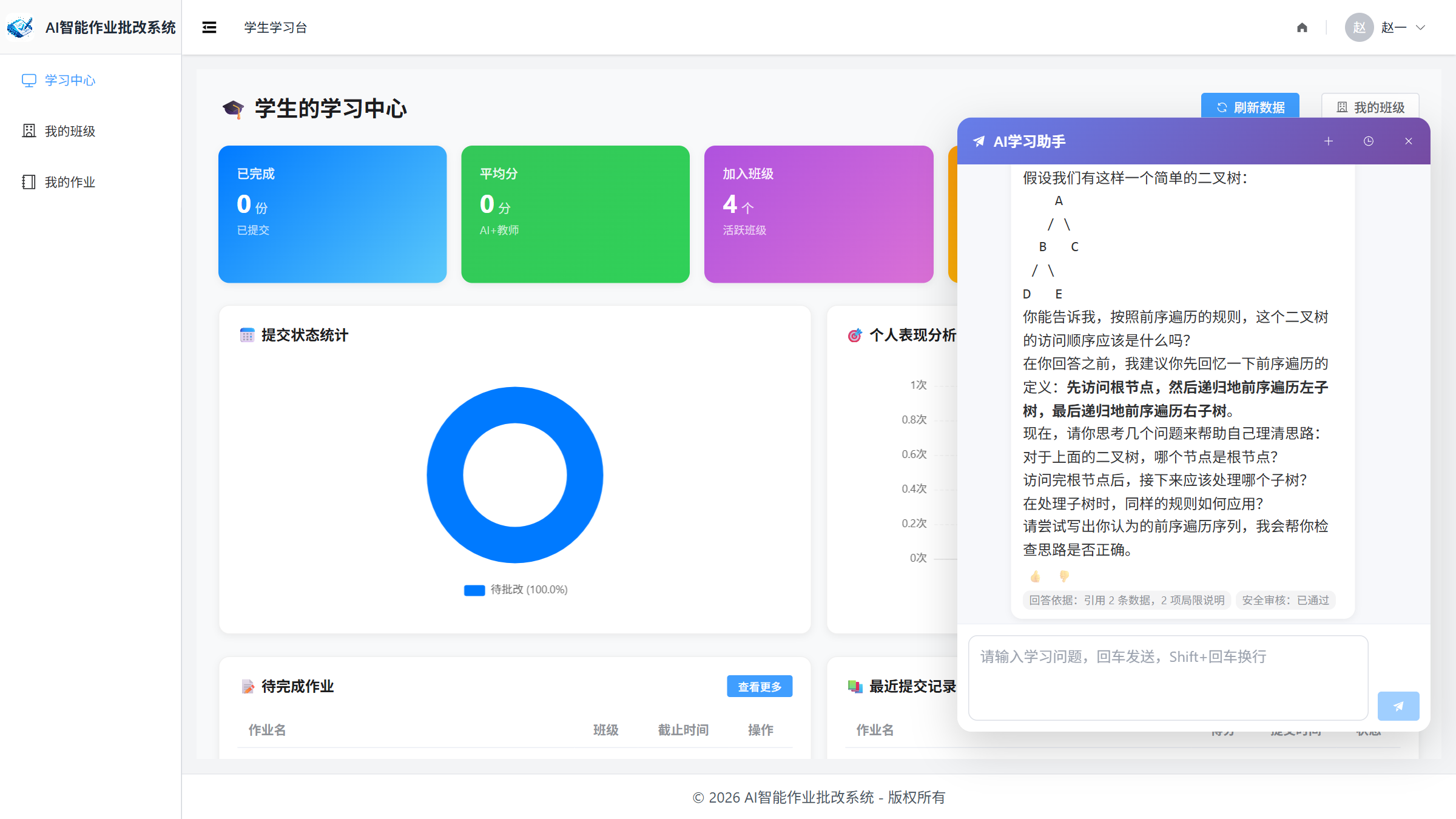Viewport: 1456px width, 819px height.
Task: Close the AI学习助手 panel
Action: pyautogui.click(x=1409, y=141)
